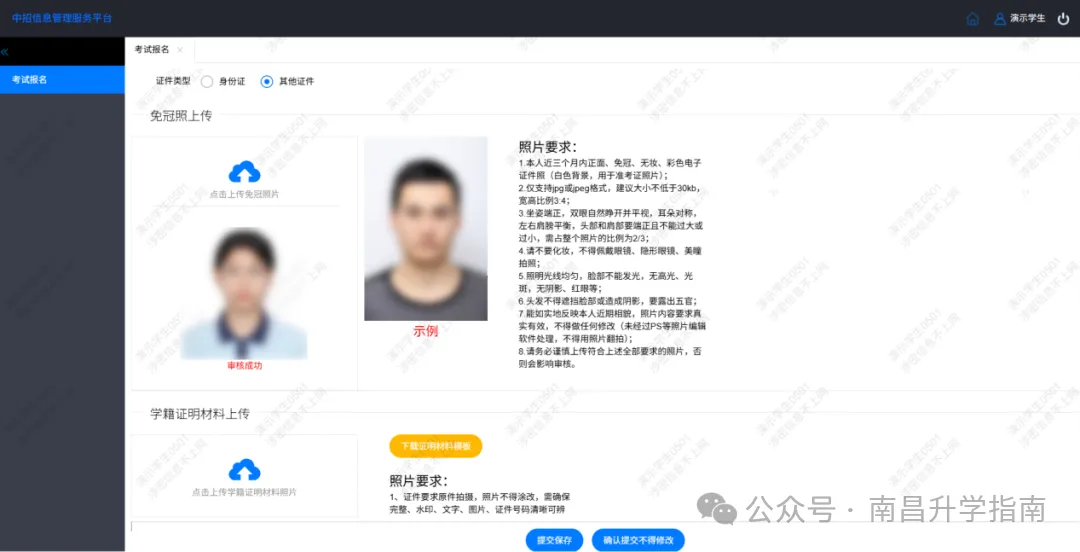The image size is (1080, 552).
Task: Click the 学籍证明材料上传 section heading
Action: point(200,414)
